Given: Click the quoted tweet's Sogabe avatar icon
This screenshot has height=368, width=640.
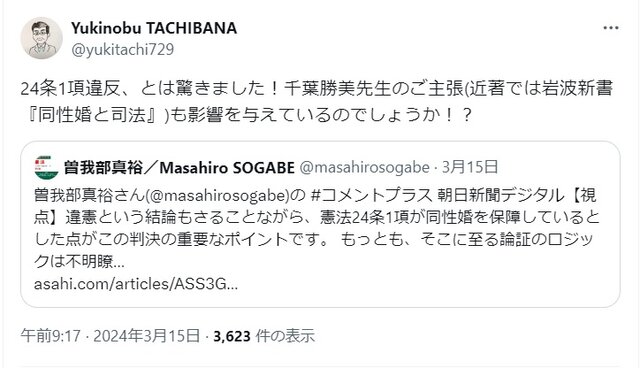Looking at the screenshot, I should [x=46, y=167].
